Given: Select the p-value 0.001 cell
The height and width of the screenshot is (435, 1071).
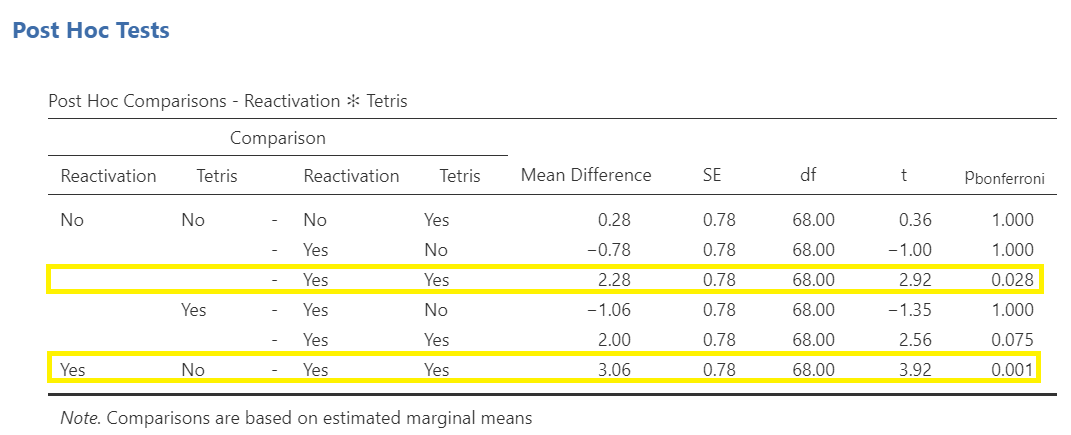Looking at the screenshot, I should coord(1014,370).
